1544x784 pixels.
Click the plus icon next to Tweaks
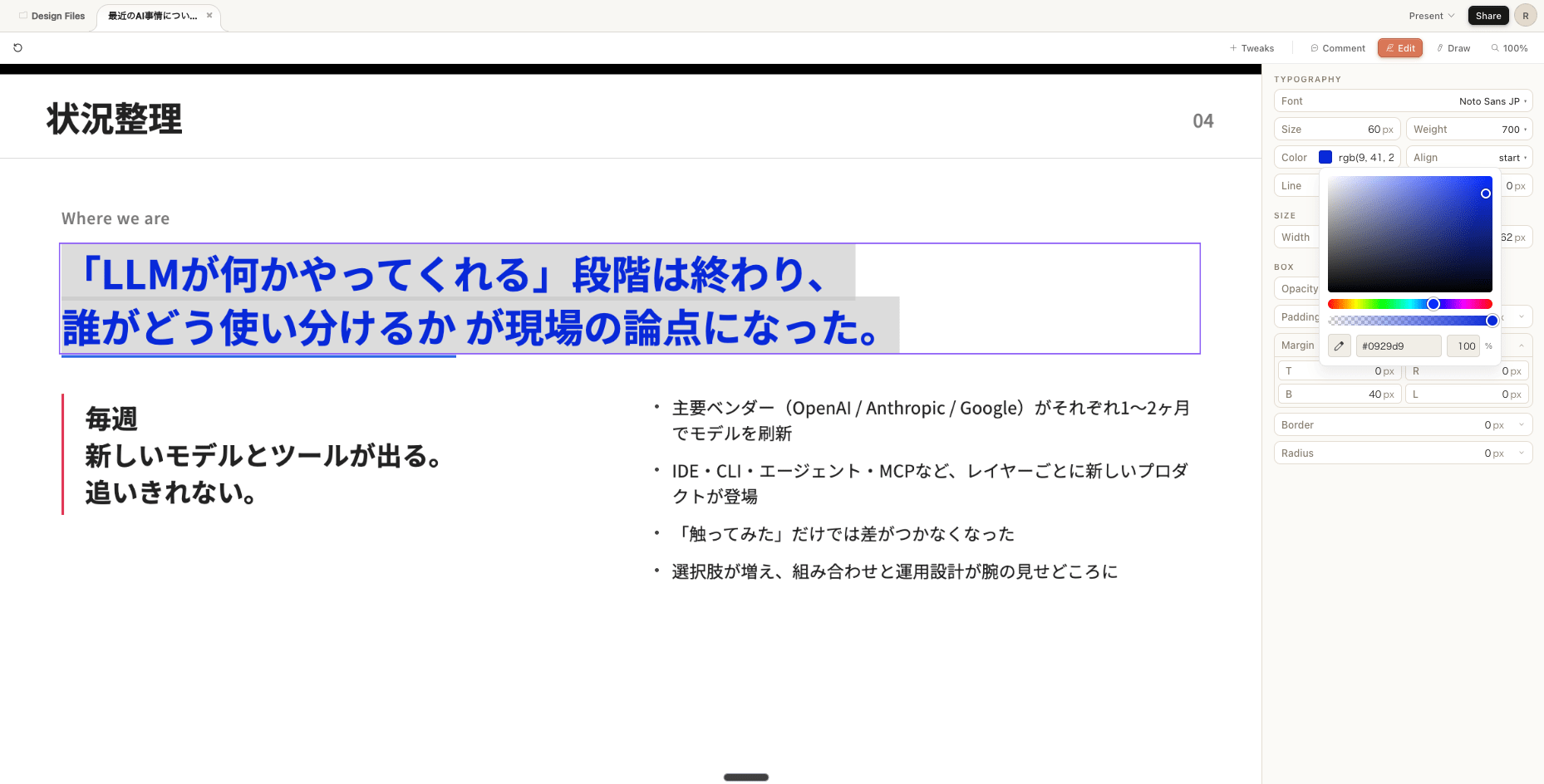[x=1232, y=47]
